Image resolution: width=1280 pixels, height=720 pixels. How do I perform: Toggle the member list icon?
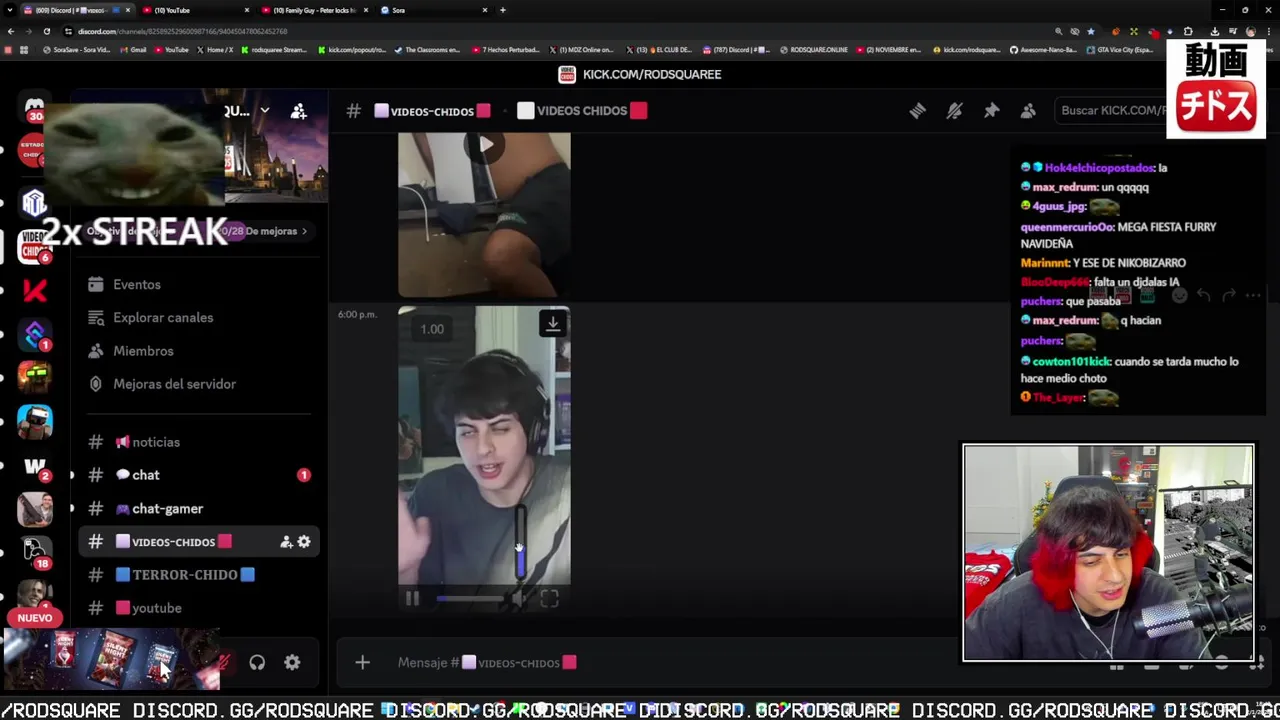(1028, 111)
